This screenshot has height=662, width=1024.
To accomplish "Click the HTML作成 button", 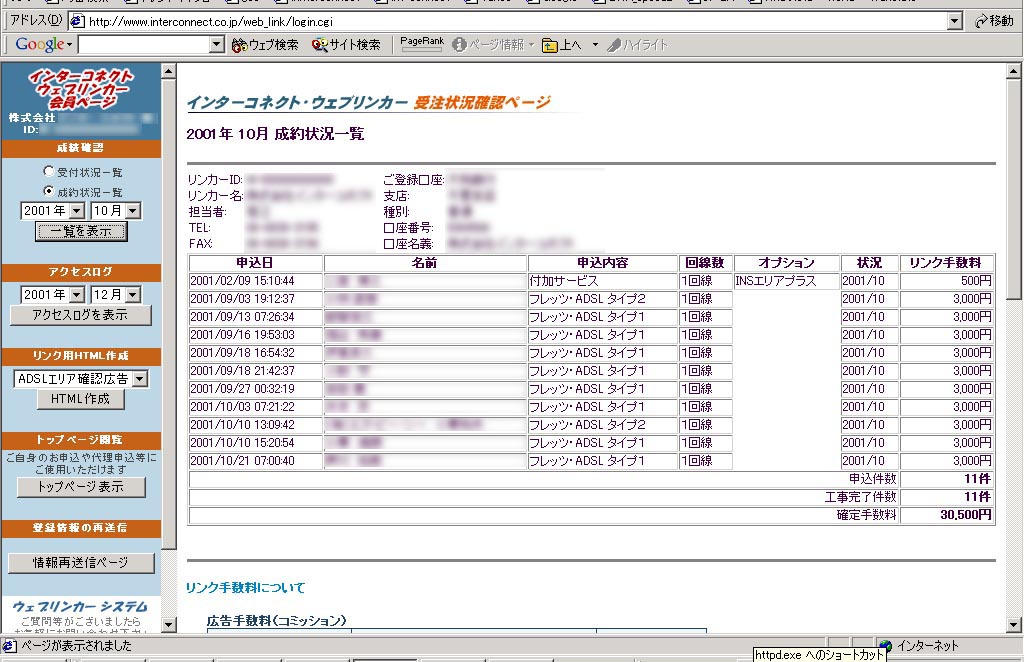I will point(81,399).
